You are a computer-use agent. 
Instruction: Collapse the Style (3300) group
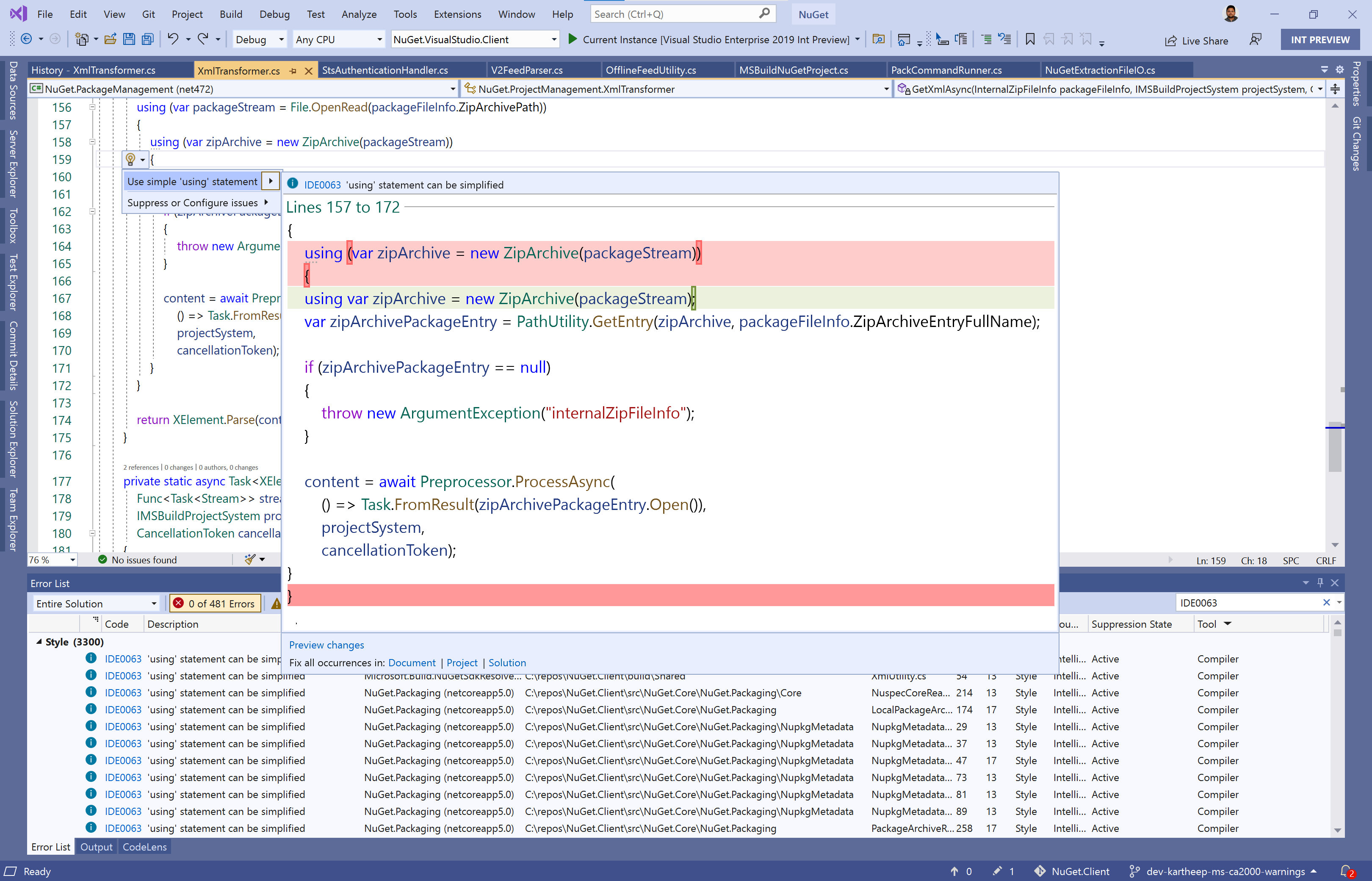39,641
